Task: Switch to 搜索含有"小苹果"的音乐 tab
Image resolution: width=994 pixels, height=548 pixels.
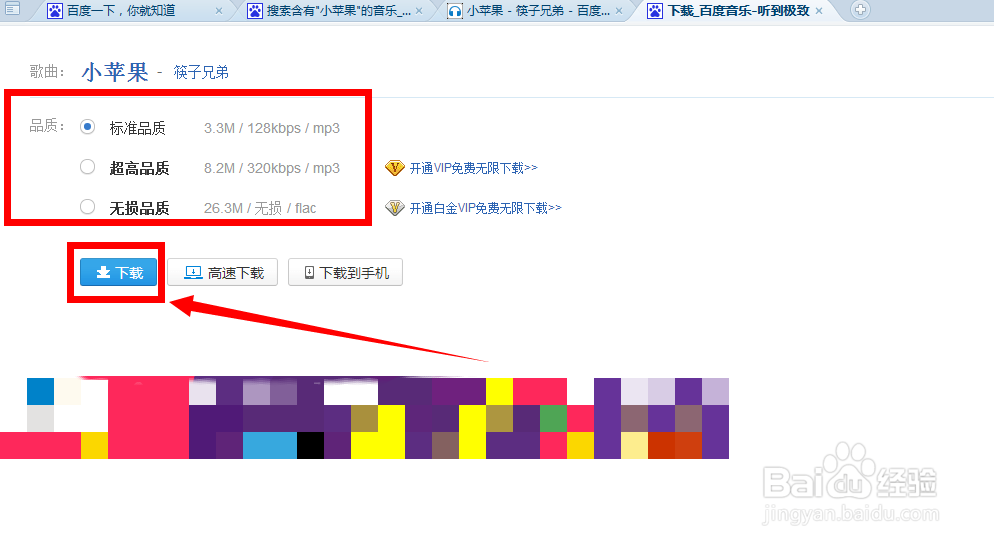Action: (x=339, y=11)
